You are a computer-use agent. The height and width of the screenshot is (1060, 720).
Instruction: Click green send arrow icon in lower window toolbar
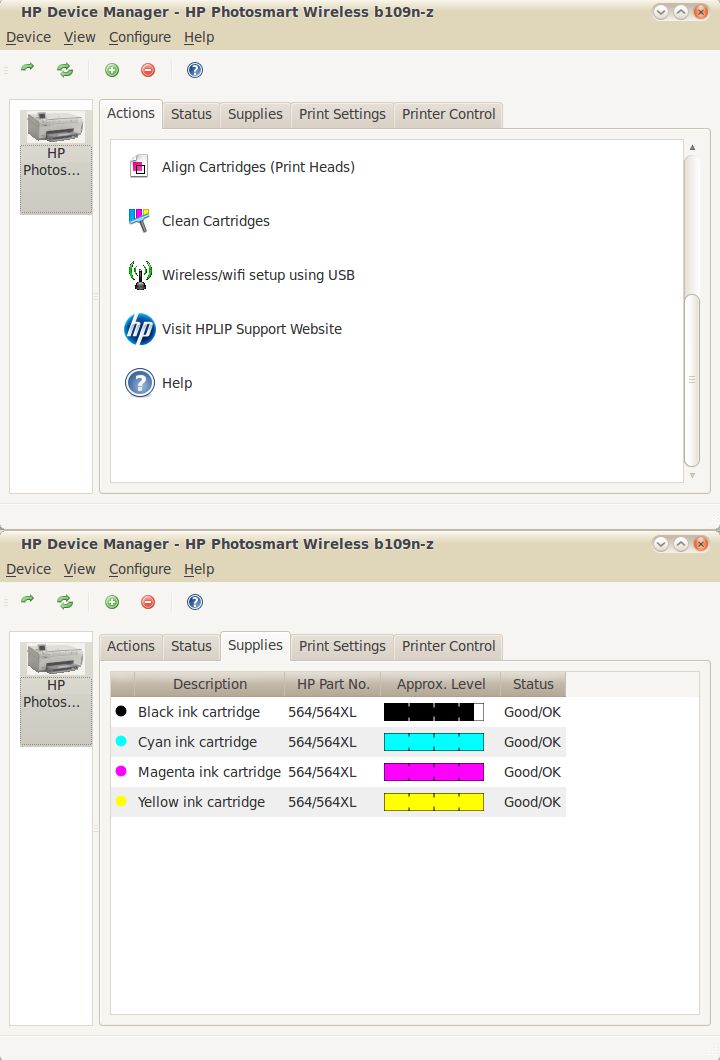pos(28,600)
